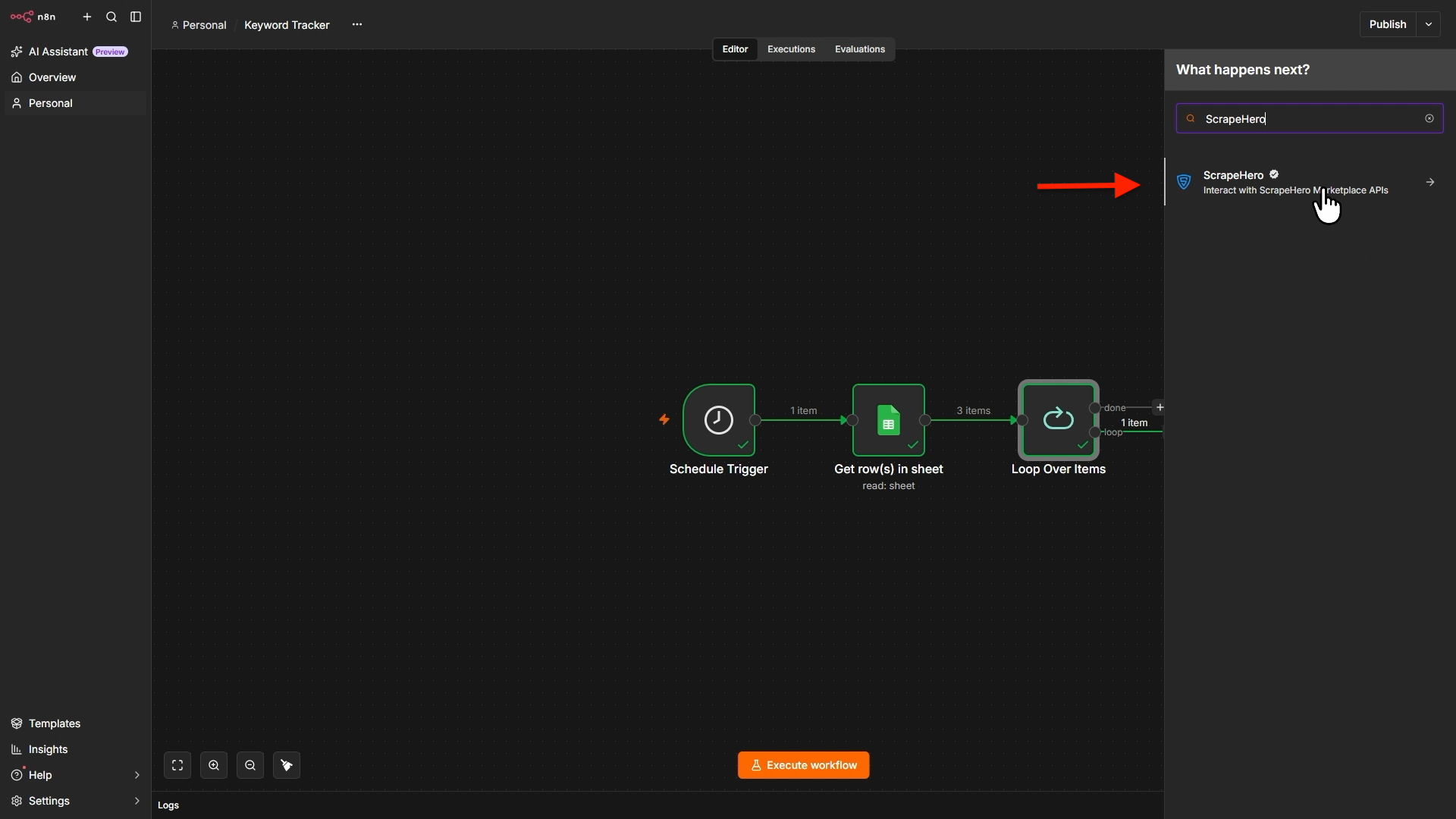Open Logs panel

coord(168,805)
